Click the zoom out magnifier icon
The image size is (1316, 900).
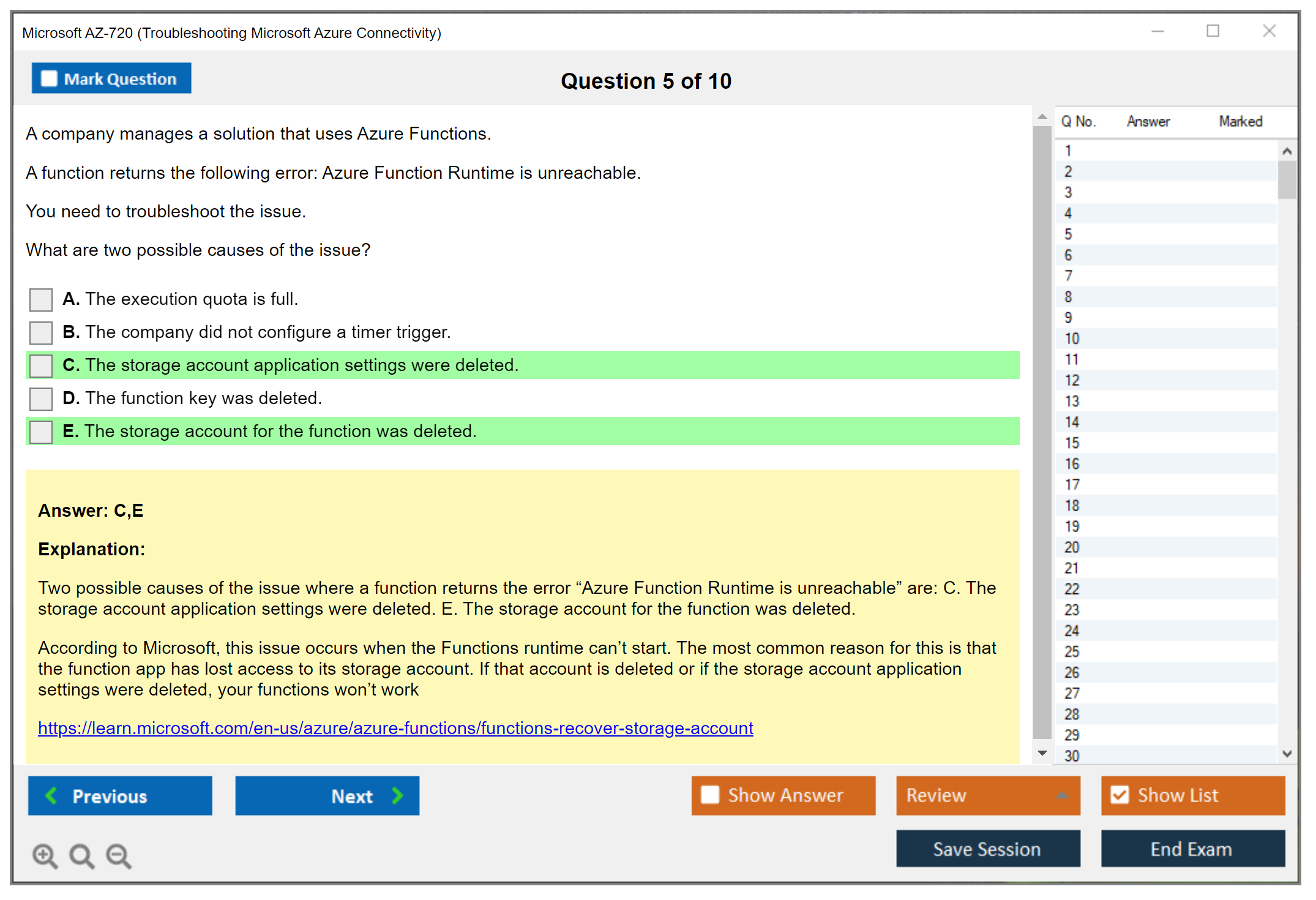118,855
